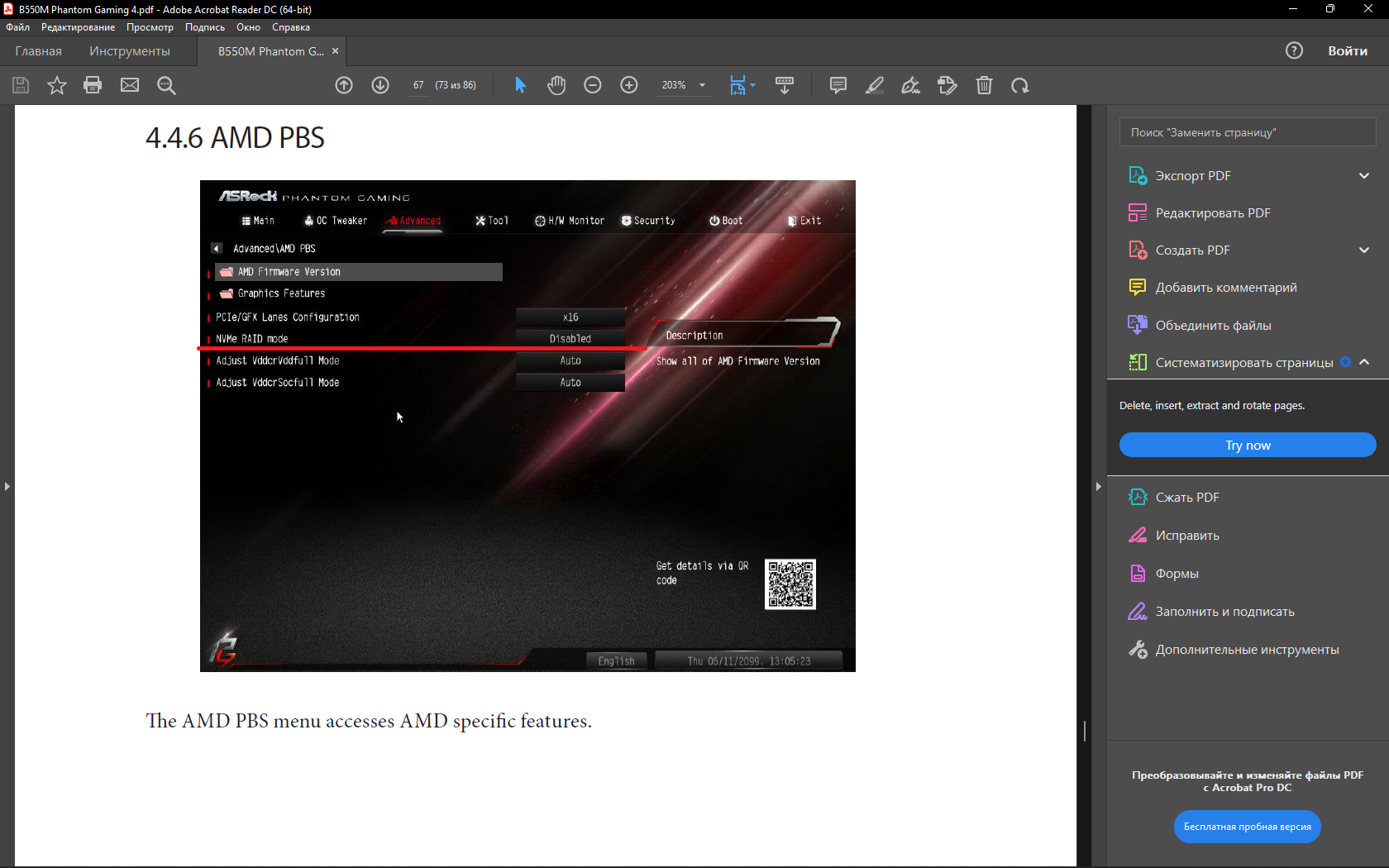Click the stamp tool icon
The height and width of the screenshot is (868, 1389).
point(947,85)
